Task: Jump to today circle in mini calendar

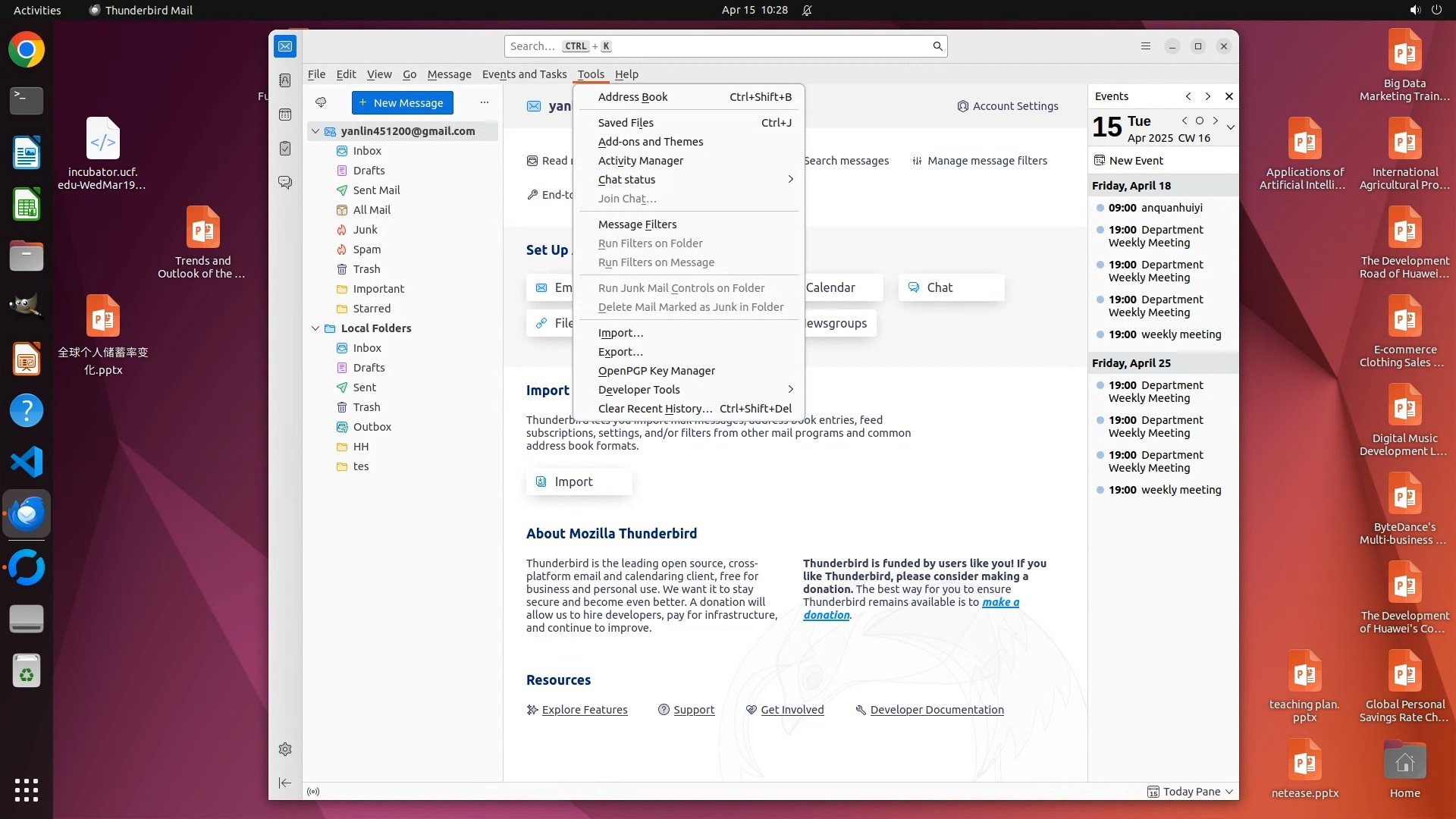Action: (x=1200, y=121)
